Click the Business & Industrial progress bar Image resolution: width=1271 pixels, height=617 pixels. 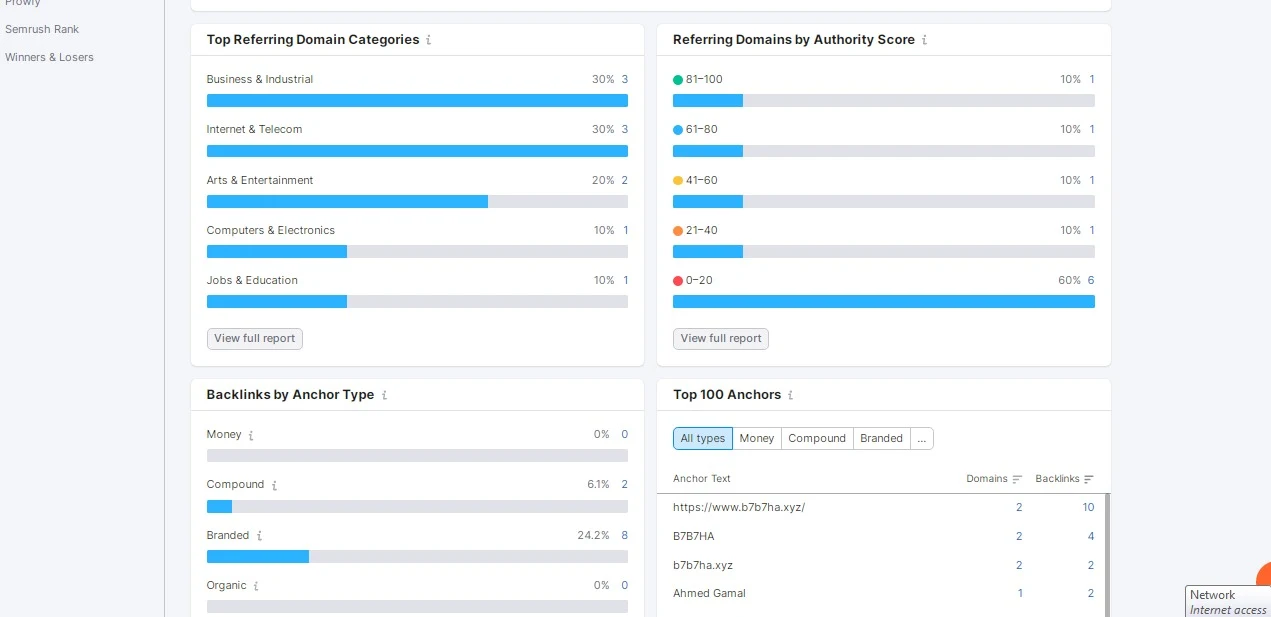coord(417,100)
